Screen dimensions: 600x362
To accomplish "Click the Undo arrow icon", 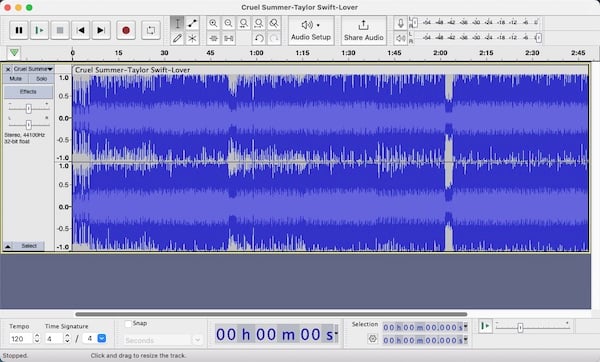I will [259, 38].
